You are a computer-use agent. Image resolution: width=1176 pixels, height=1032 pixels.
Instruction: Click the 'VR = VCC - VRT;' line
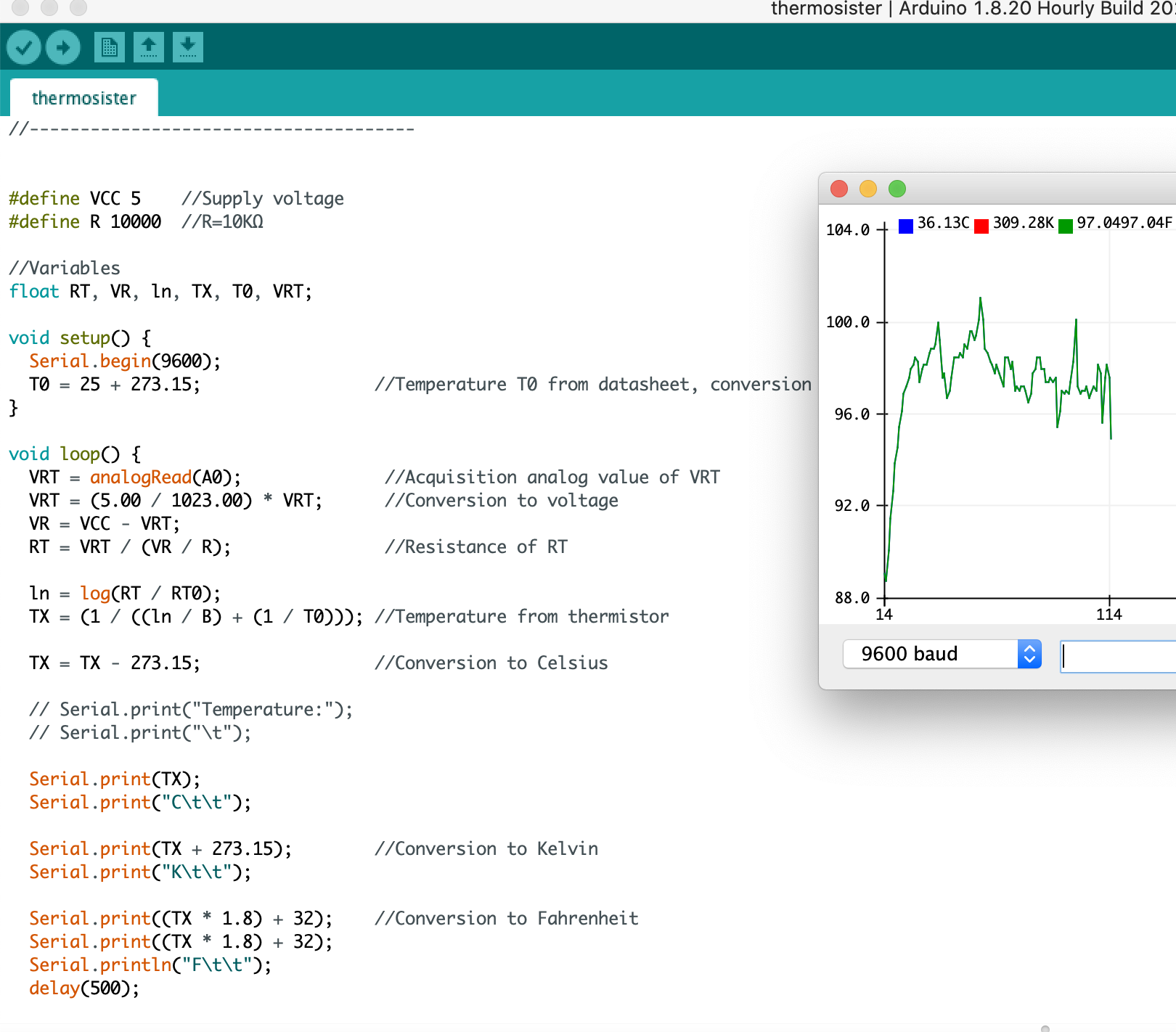pyautogui.click(x=105, y=524)
